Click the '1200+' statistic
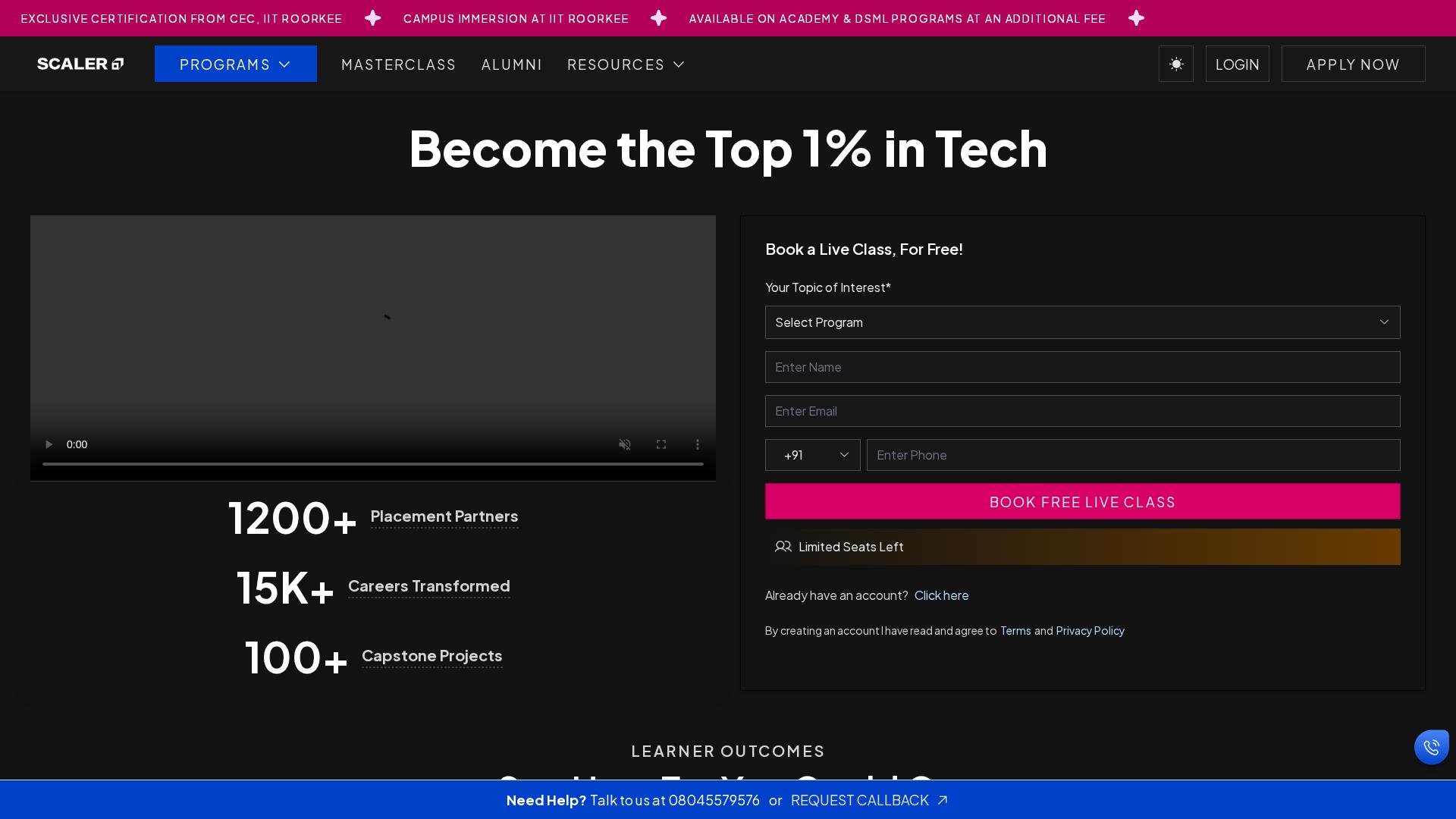The width and height of the screenshot is (1456, 819). click(x=293, y=518)
